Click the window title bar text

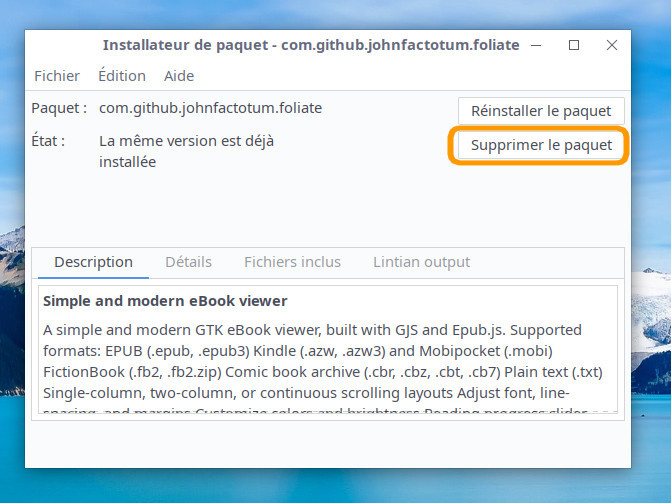point(311,45)
